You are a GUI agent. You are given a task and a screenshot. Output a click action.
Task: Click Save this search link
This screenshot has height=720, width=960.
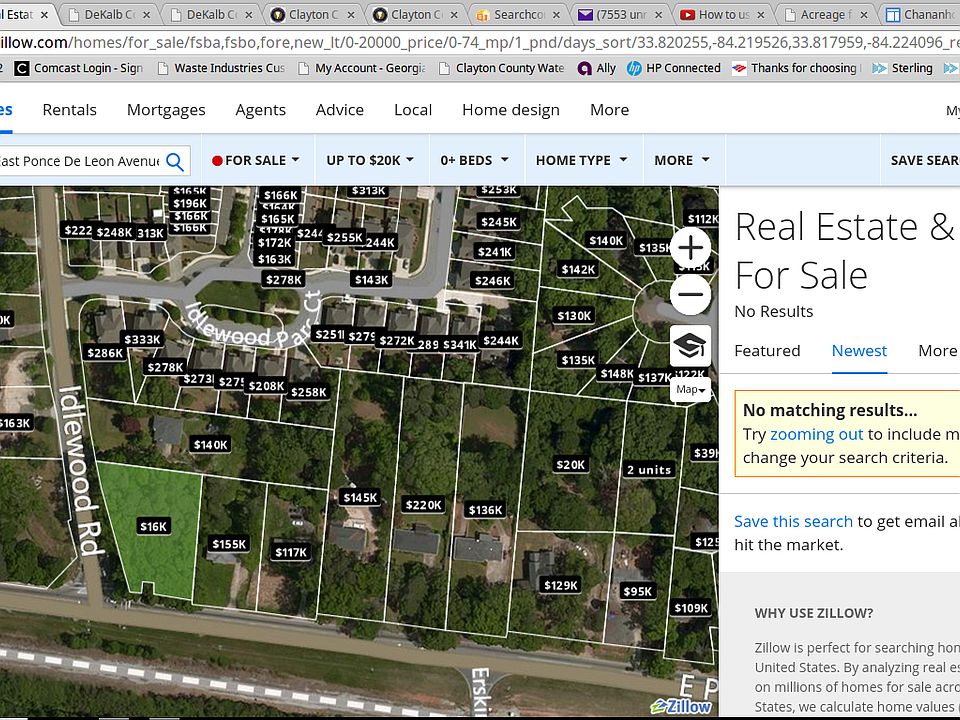[x=793, y=521]
